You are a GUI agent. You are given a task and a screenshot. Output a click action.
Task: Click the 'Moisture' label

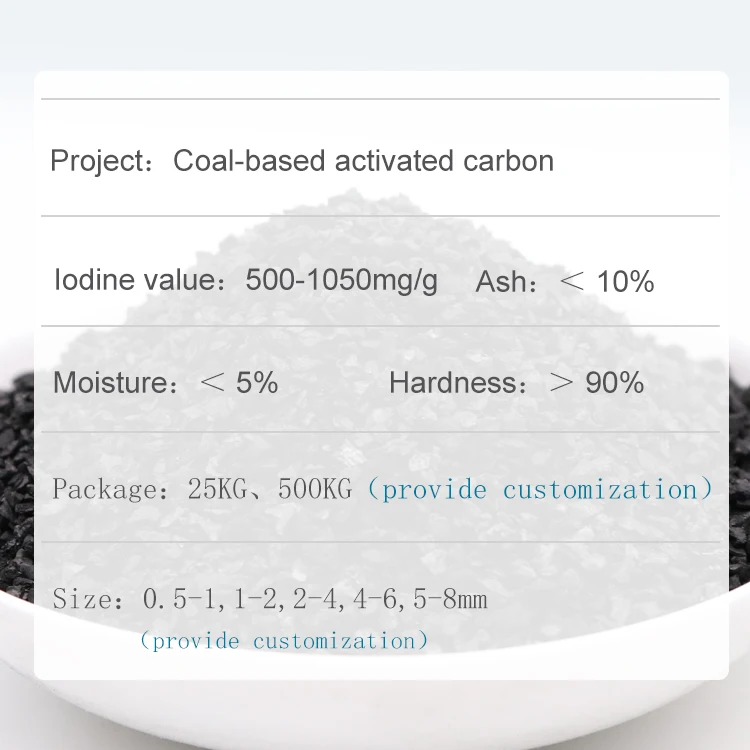[x=107, y=382]
